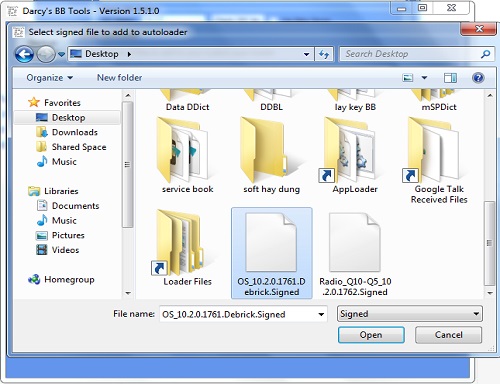Select OS_10.2.0.1761.Debrick.Signed file
The image size is (500, 384).
(272, 253)
